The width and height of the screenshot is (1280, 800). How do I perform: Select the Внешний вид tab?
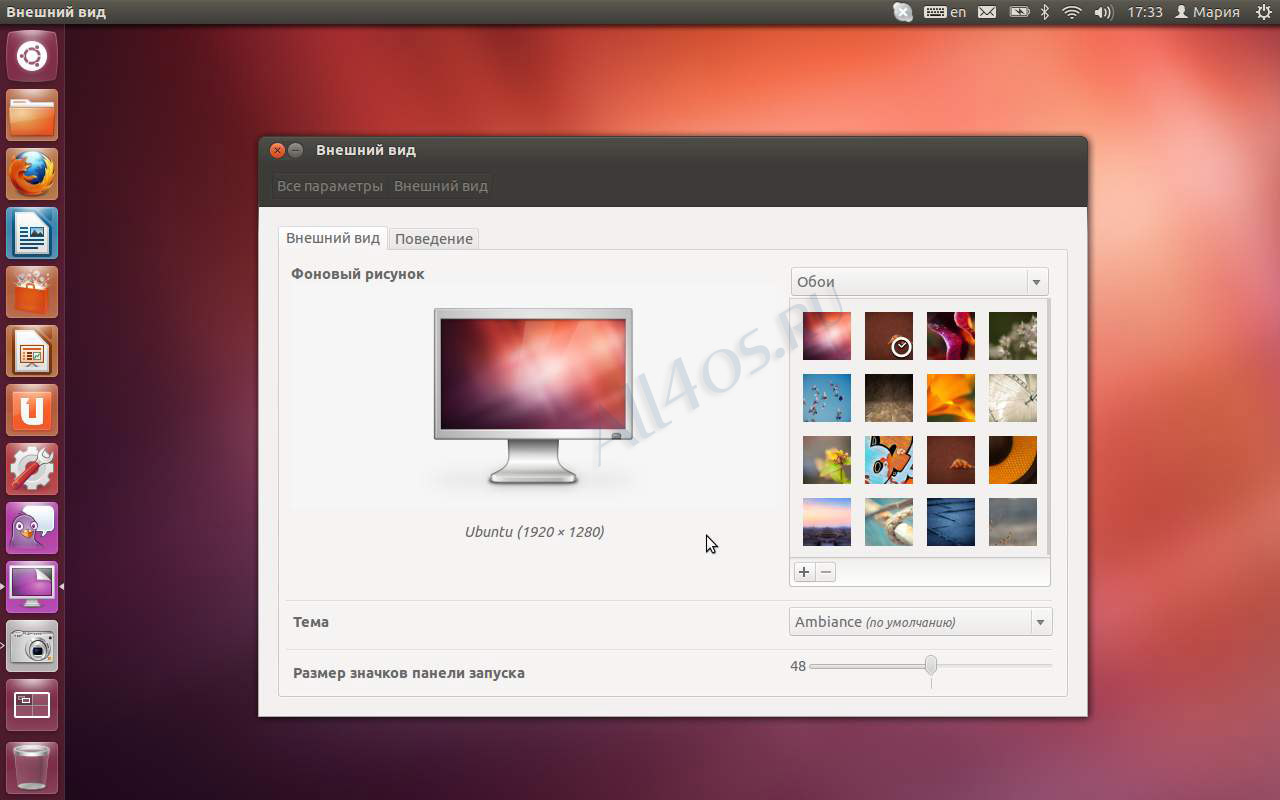333,238
